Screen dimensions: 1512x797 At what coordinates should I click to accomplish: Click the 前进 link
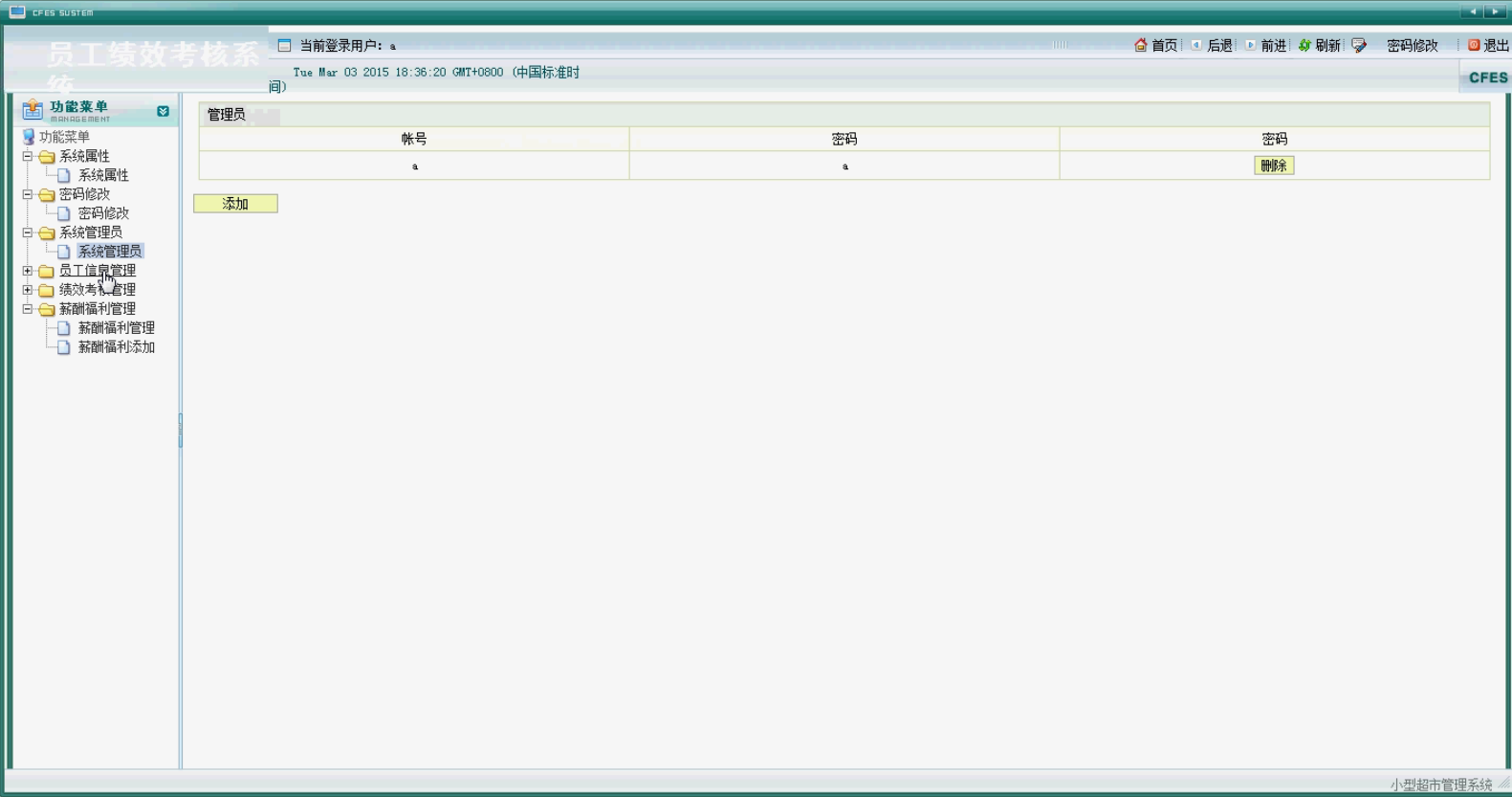coord(1273,45)
